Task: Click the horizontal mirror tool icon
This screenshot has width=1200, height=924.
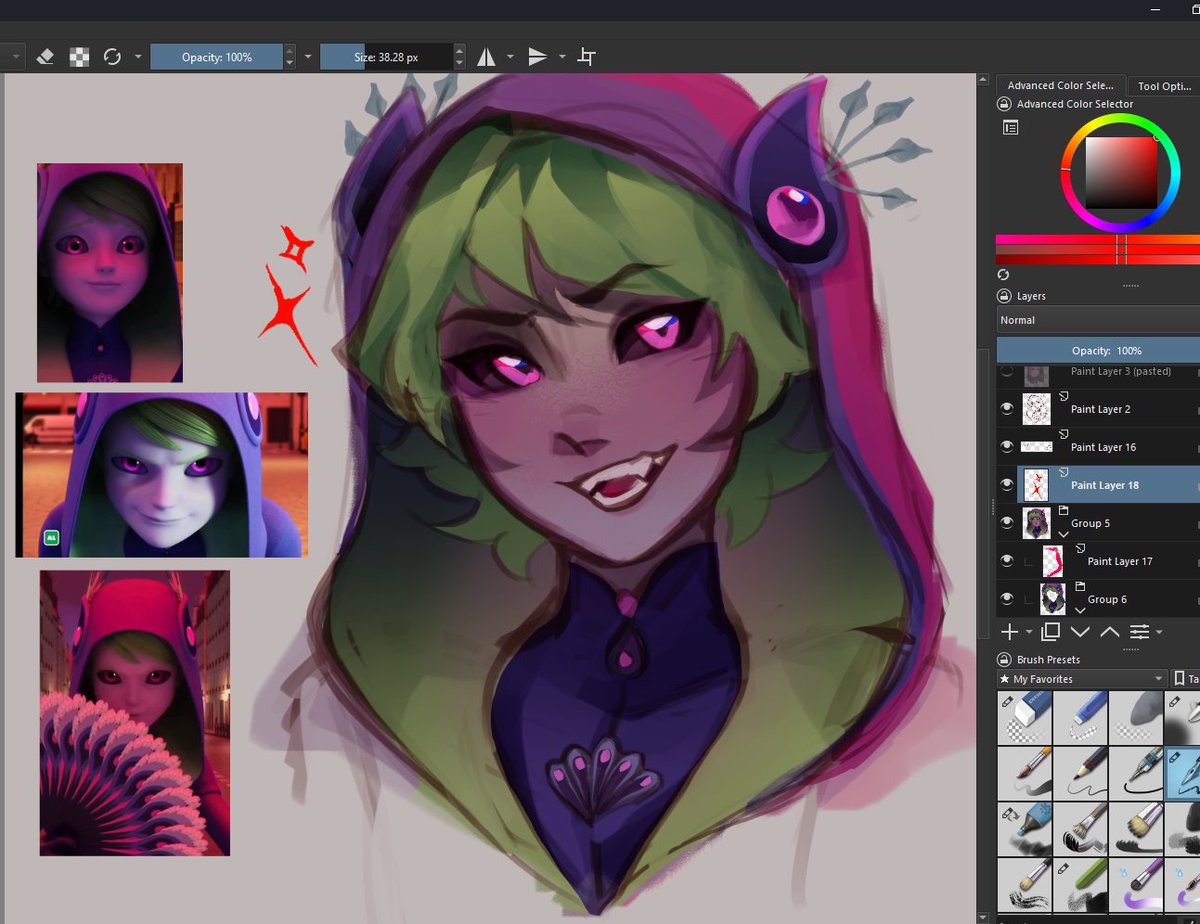Action: pyautogui.click(x=486, y=57)
